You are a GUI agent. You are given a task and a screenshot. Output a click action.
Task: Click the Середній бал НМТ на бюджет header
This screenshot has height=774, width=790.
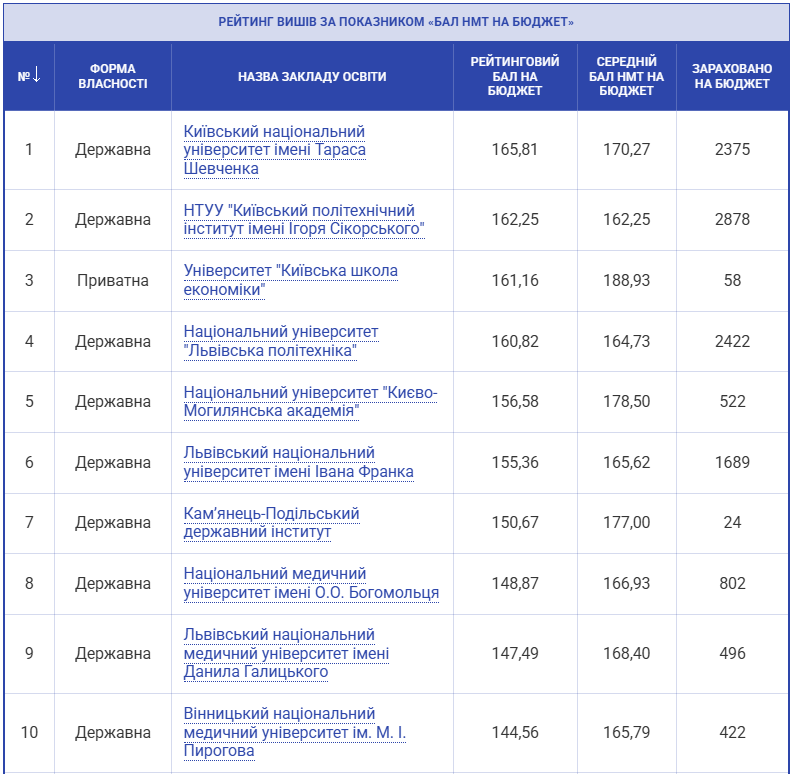626,76
